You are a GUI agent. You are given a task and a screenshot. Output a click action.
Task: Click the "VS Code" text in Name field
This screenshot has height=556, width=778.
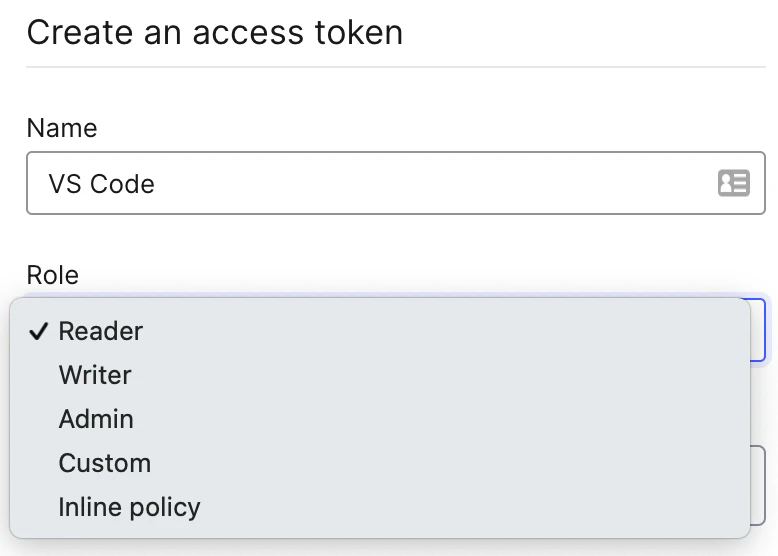click(x=101, y=184)
